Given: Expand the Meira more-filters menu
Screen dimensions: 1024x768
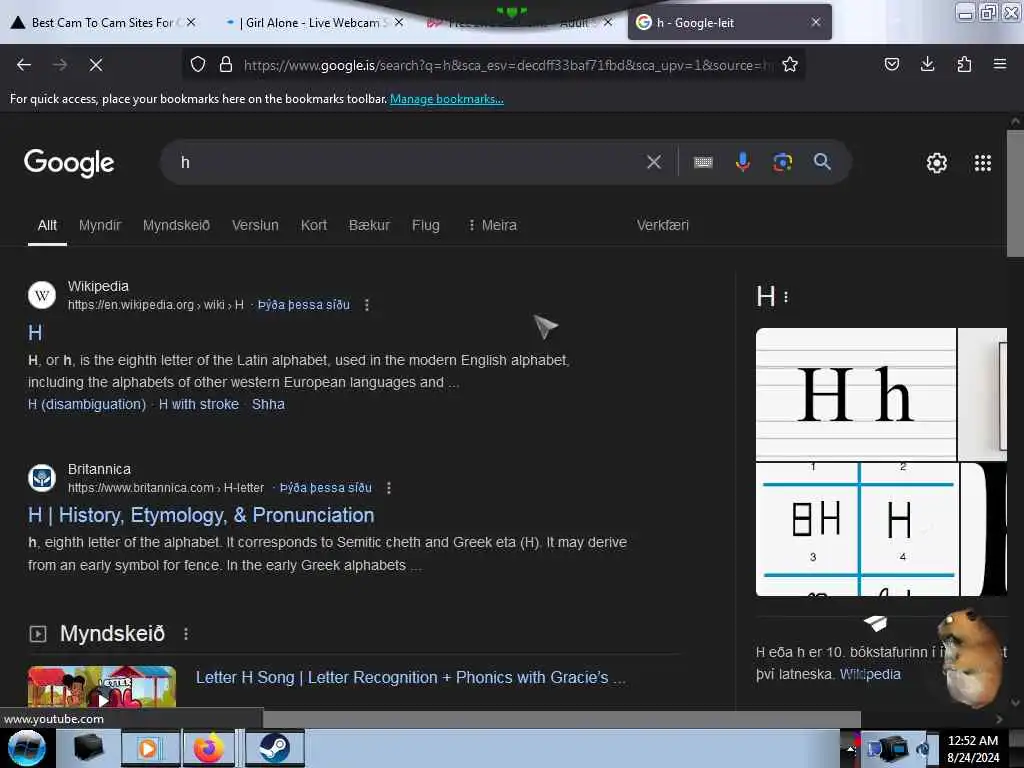Looking at the screenshot, I should click(x=492, y=225).
